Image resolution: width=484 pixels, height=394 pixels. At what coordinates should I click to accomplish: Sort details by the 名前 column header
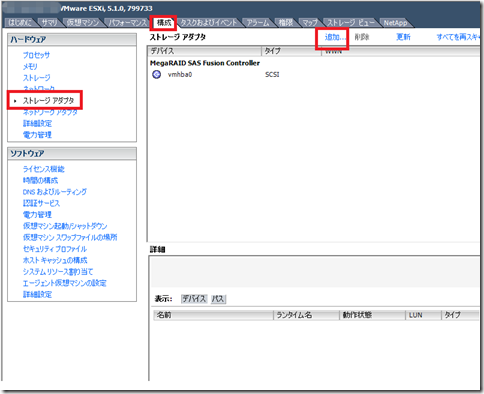pyautogui.click(x=213, y=315)
